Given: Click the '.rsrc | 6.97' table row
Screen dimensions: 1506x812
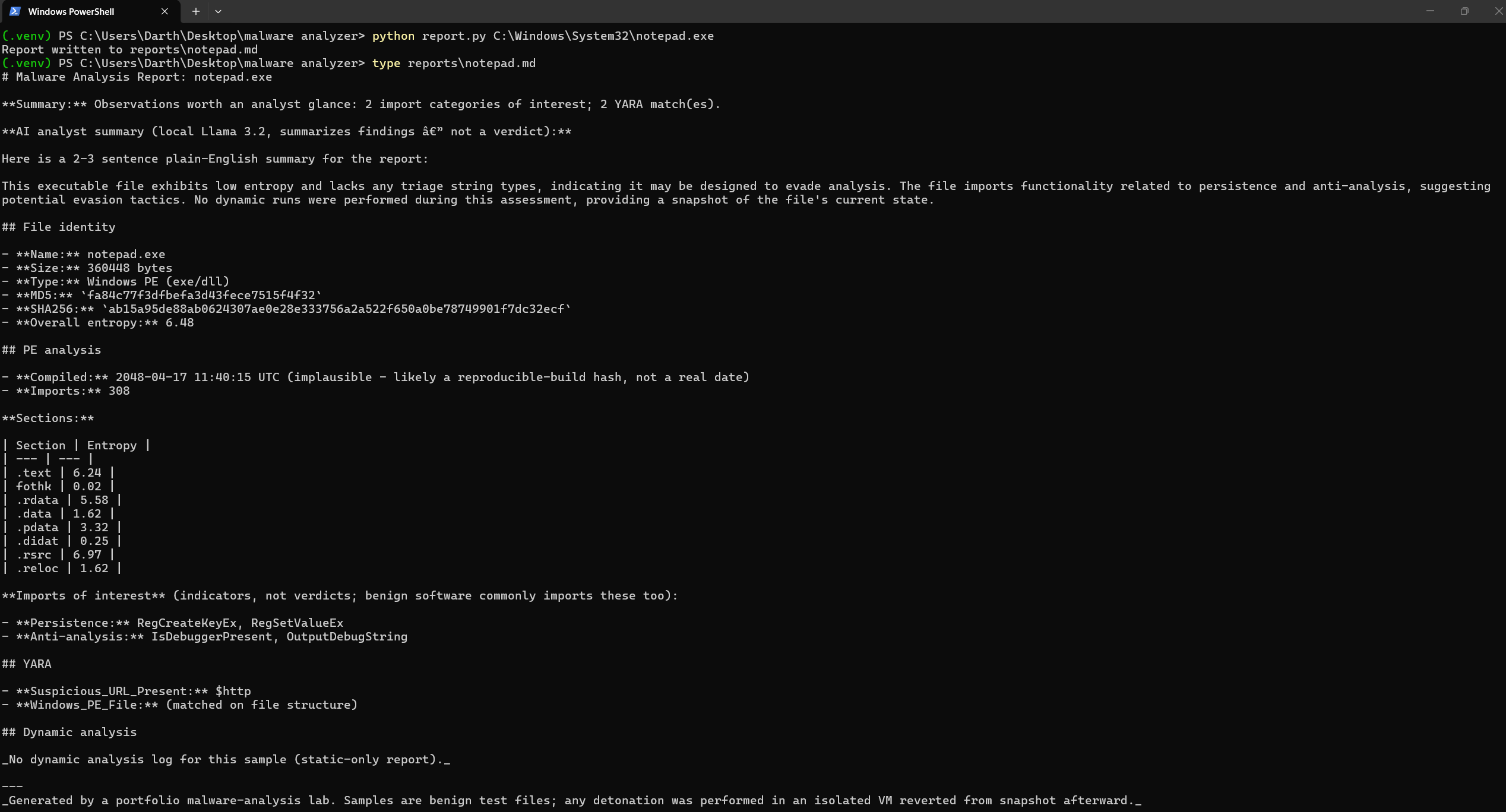Looking at the screenshot, I should pos(59,555).
